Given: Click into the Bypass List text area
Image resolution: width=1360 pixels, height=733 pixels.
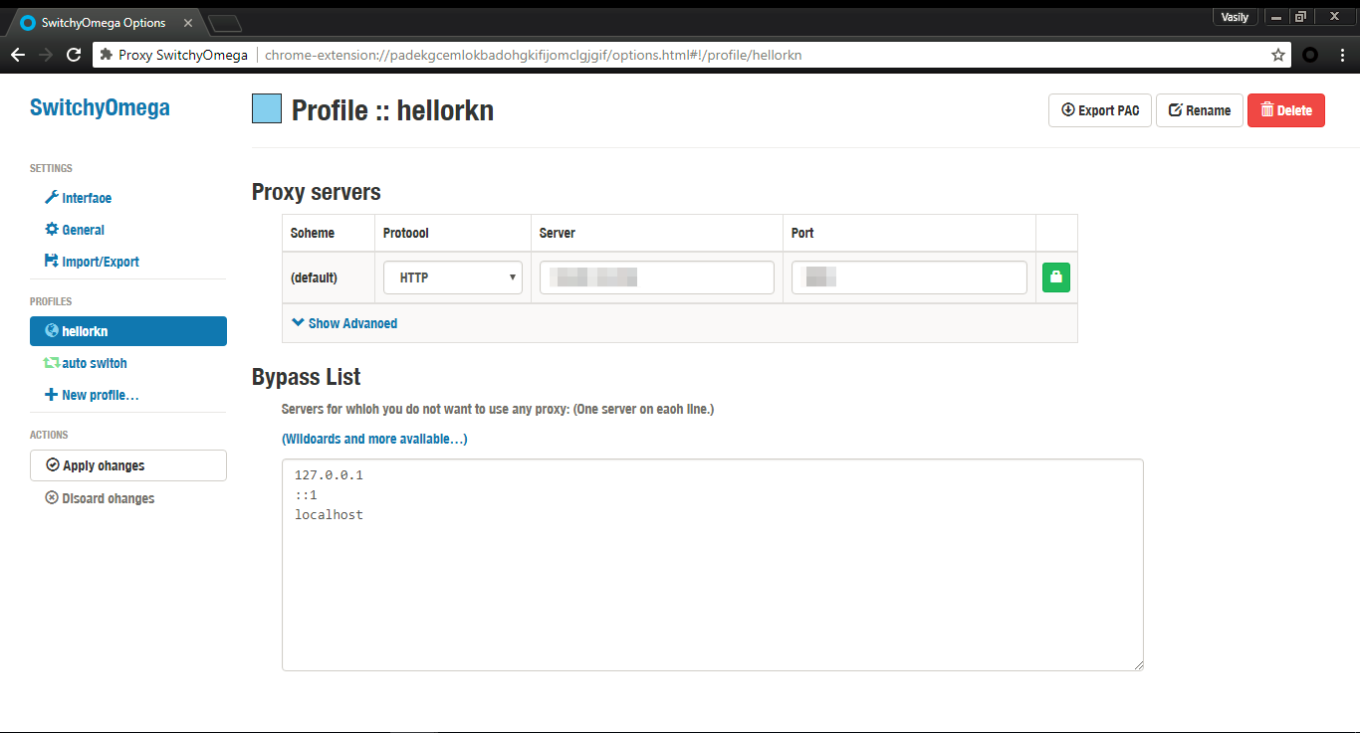Looking at the screenshot, I should click(x=712, y=565).
